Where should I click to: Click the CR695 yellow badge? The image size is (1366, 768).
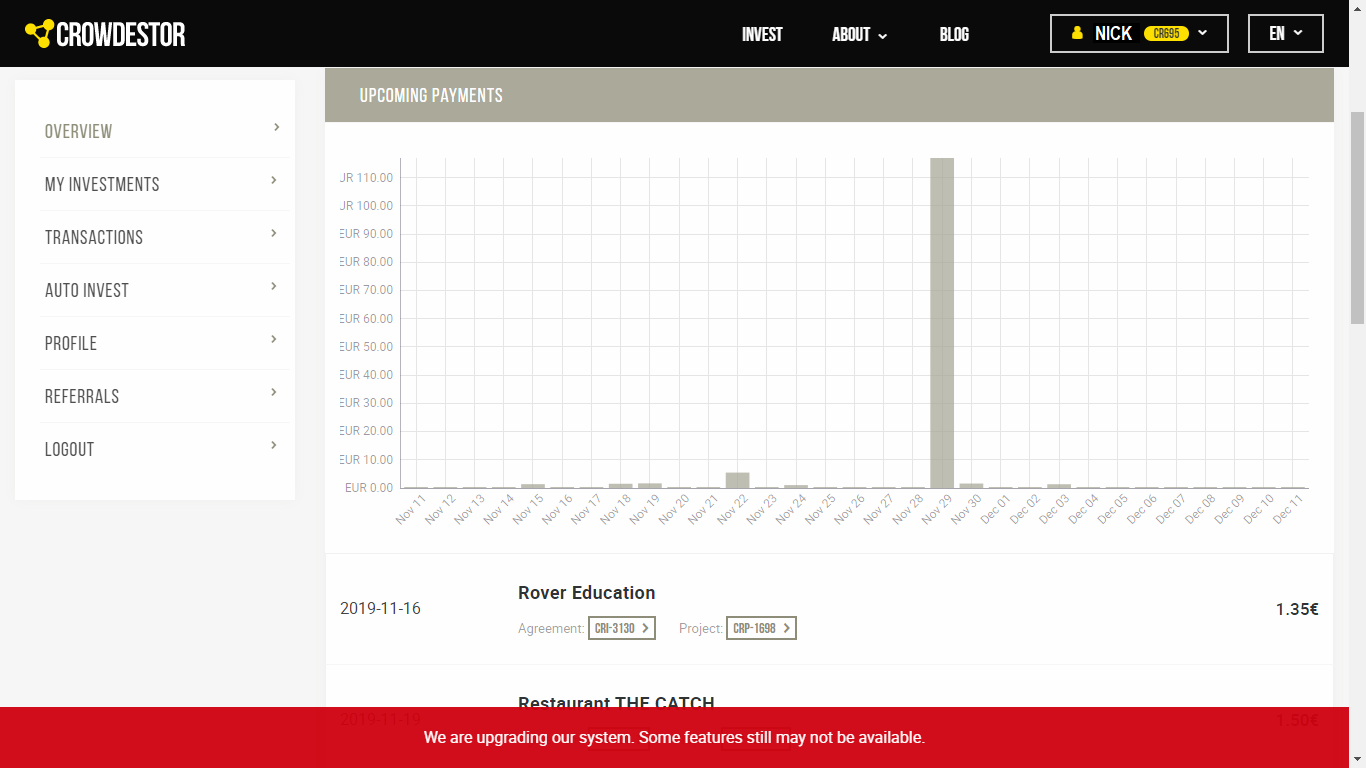tap(1166, 33)
